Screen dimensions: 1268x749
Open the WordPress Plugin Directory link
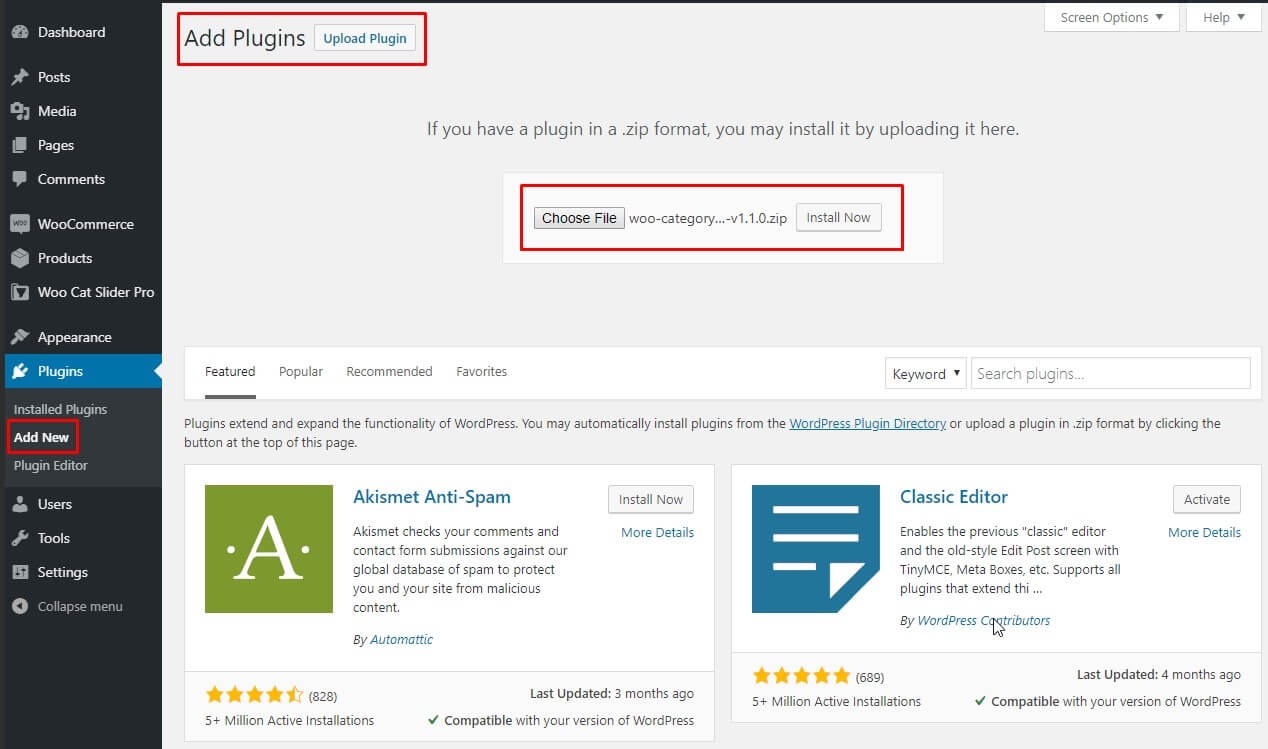[x=867, y=424]
